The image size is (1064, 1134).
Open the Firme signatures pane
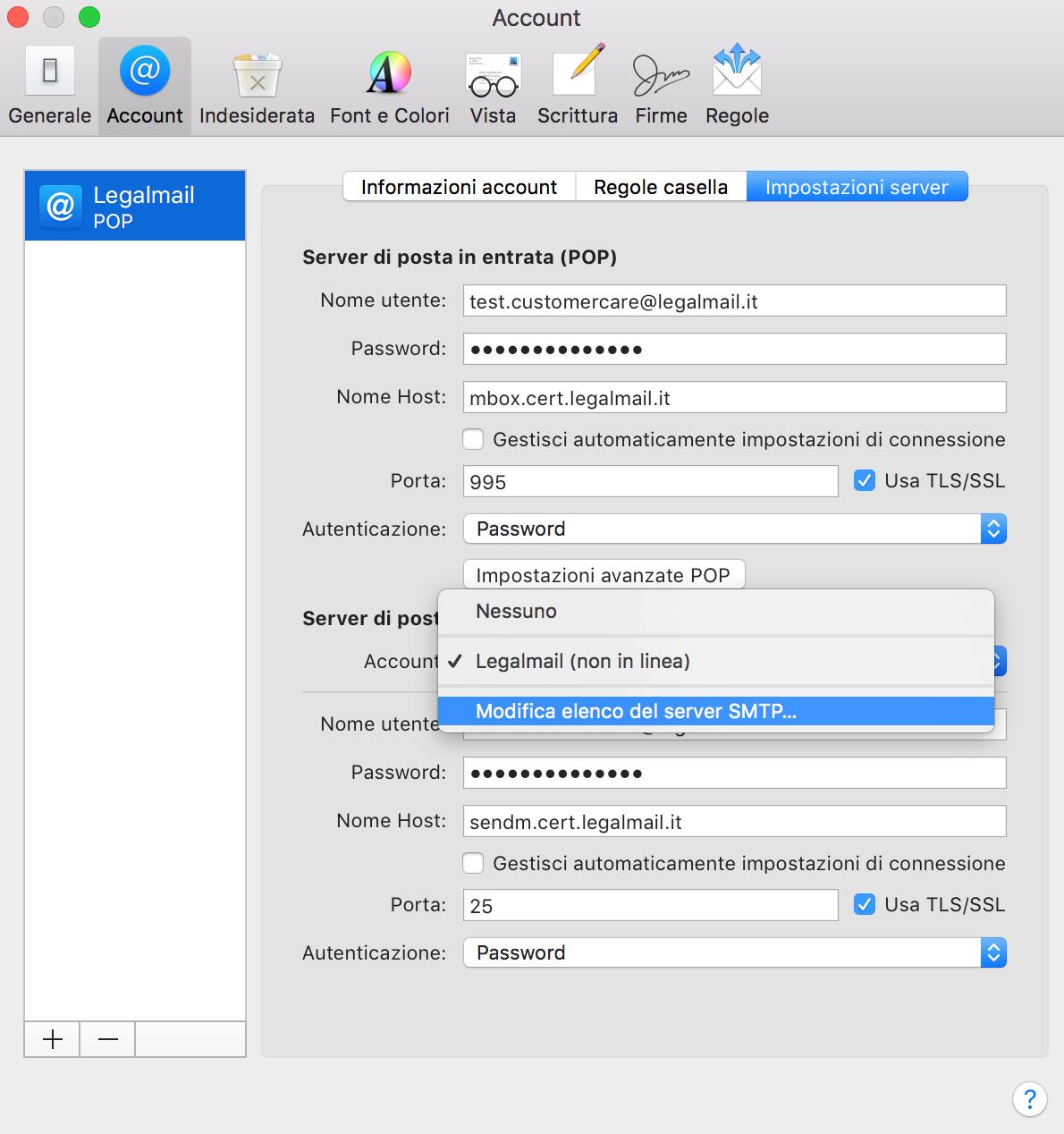pyautogui.click(x=661, y=87)
